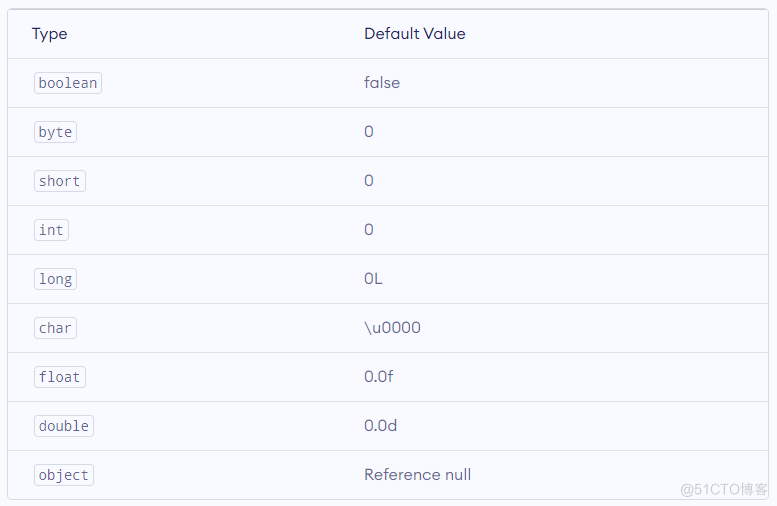The height and width of the screenshot is (506, 777).
Task: Select the \u0000 default value text
Action: 392,328
